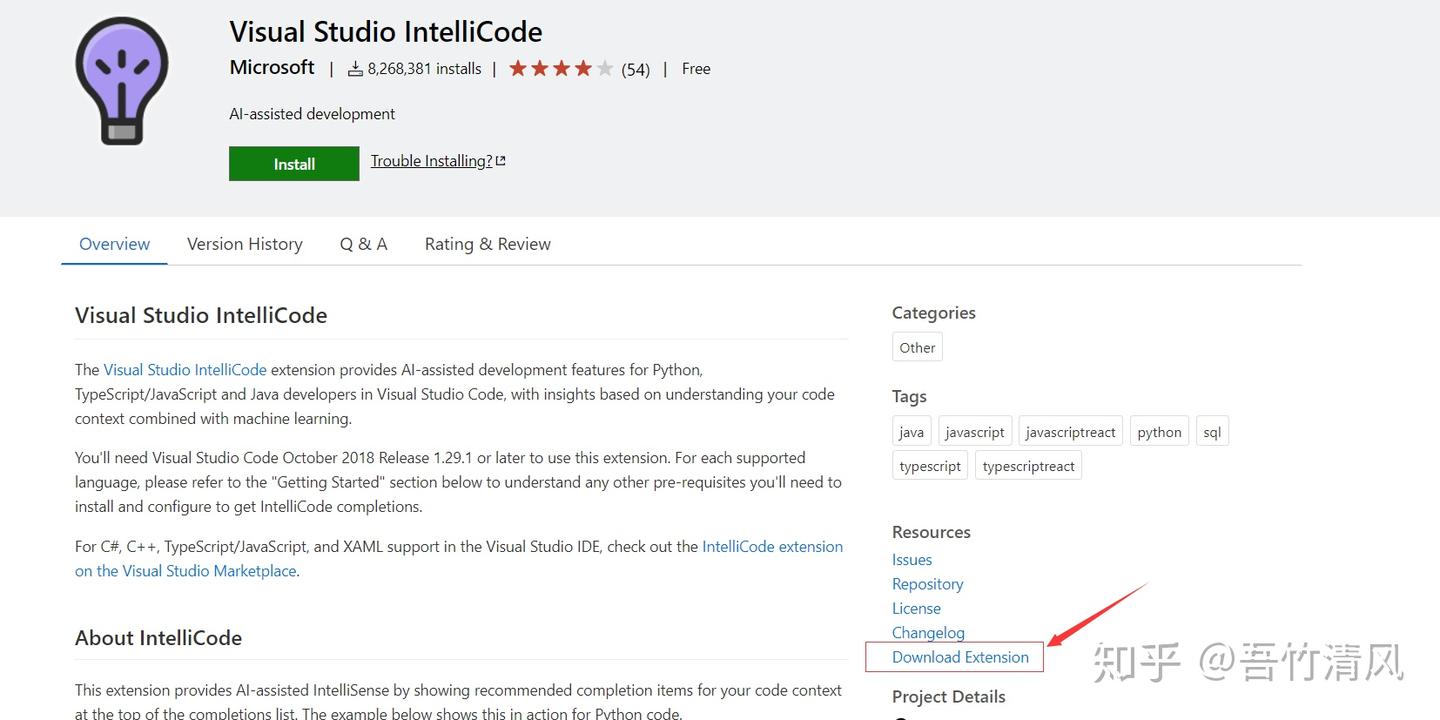Viewport: 1440px width, 720px height.
Task: Open the Visual Studio IntelliCode description link
Action: coord(185,370)
